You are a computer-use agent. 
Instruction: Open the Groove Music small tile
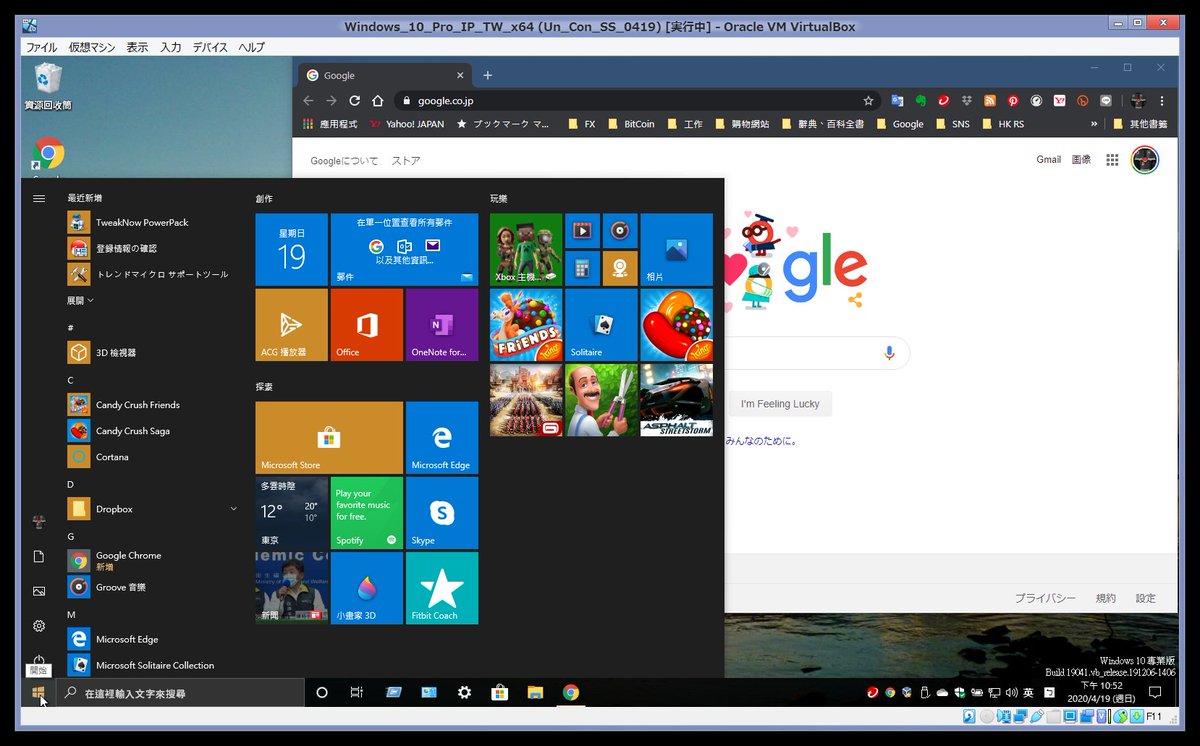[x=620, y=231]
